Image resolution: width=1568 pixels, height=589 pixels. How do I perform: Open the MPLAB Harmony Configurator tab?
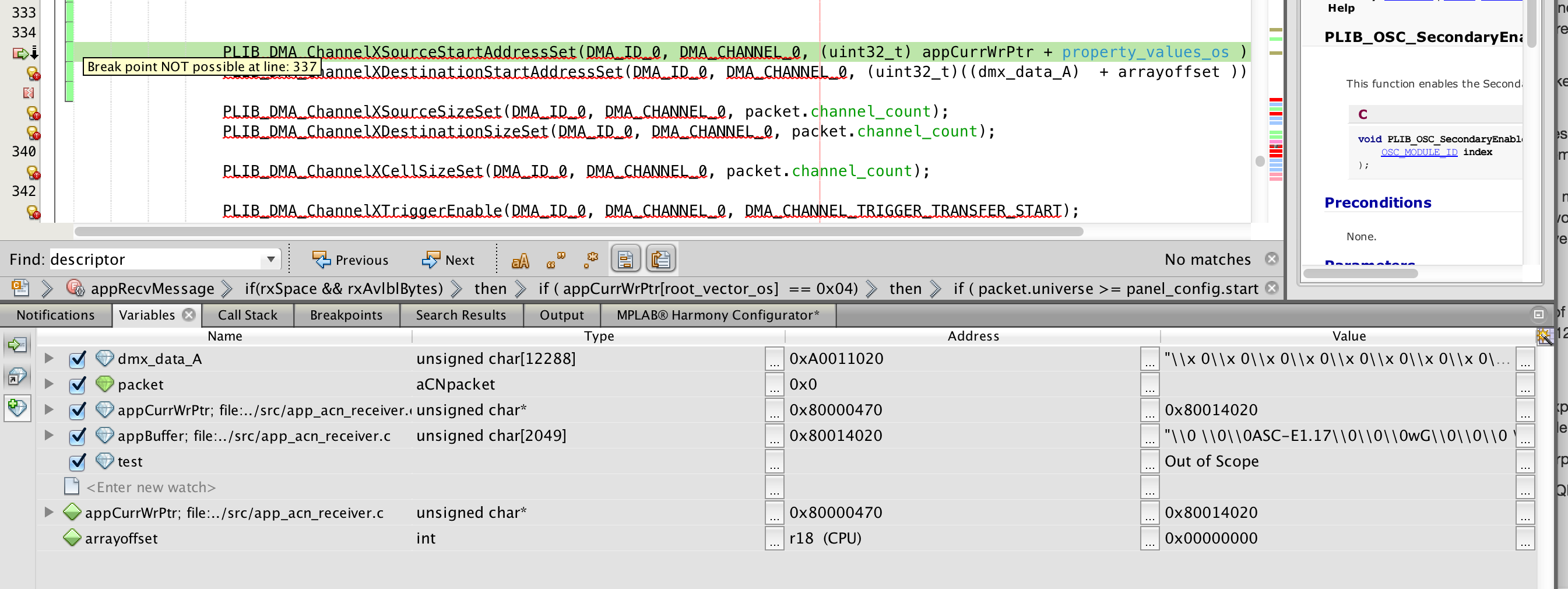point(718,315)
